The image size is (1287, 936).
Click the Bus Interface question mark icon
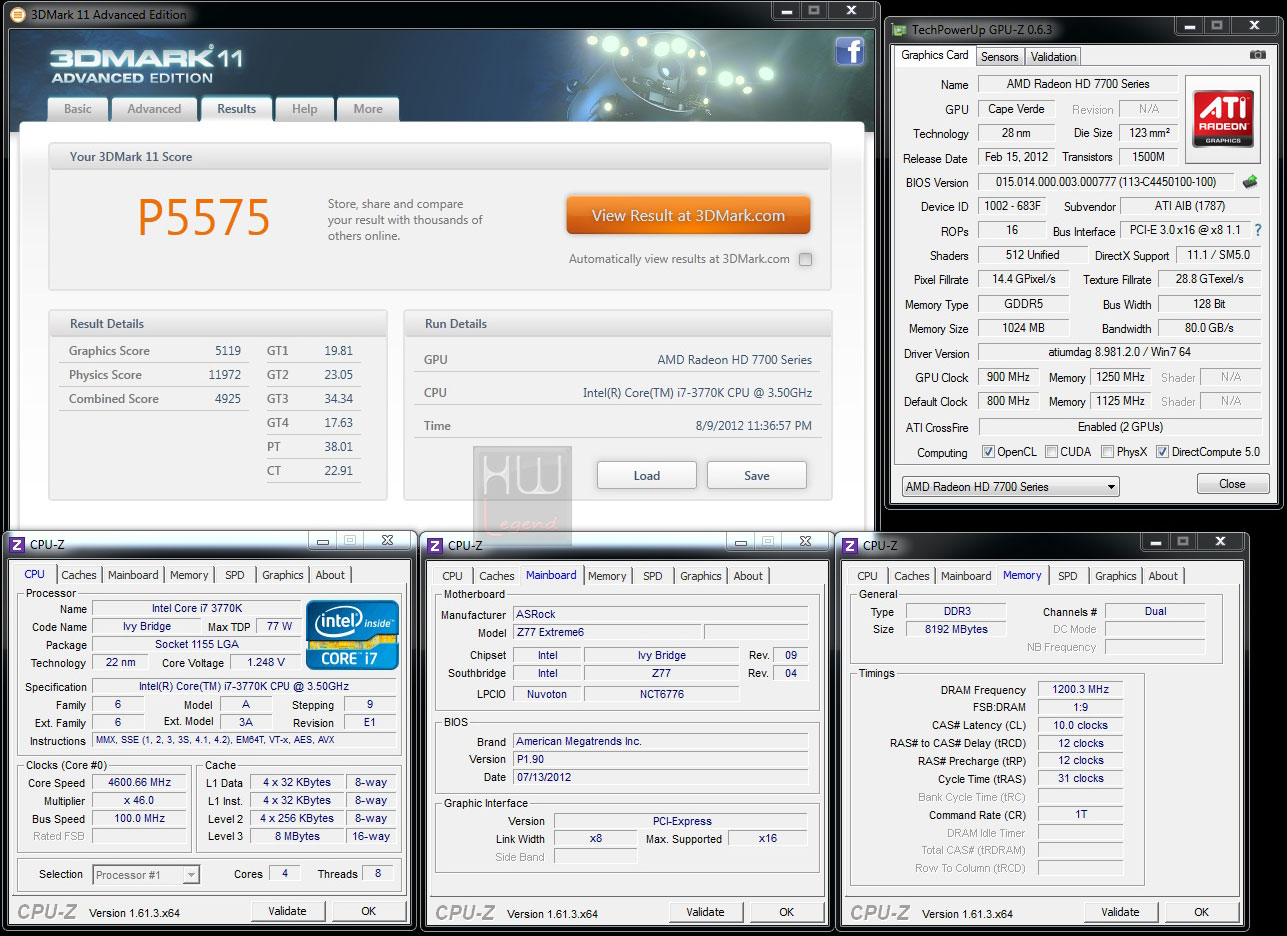coord(1257,231)
